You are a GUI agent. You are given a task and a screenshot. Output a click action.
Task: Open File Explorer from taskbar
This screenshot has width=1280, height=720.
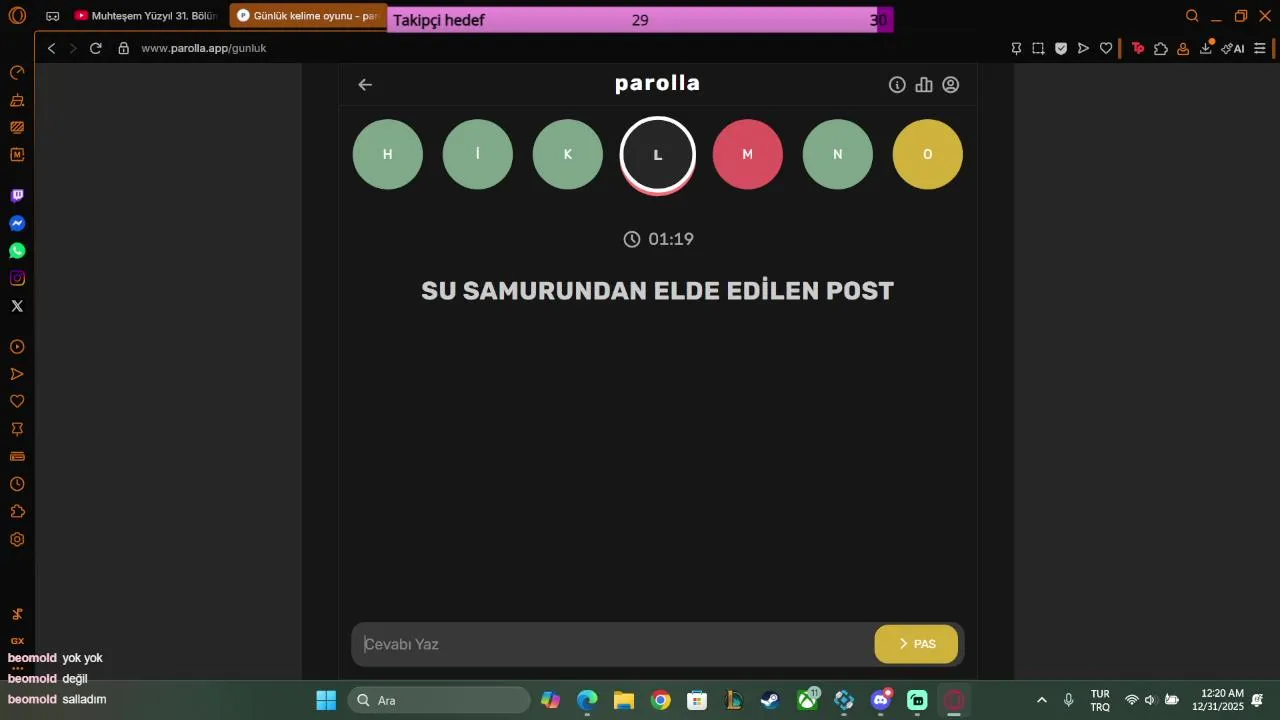pyautogui.click(x=624, y=700)
